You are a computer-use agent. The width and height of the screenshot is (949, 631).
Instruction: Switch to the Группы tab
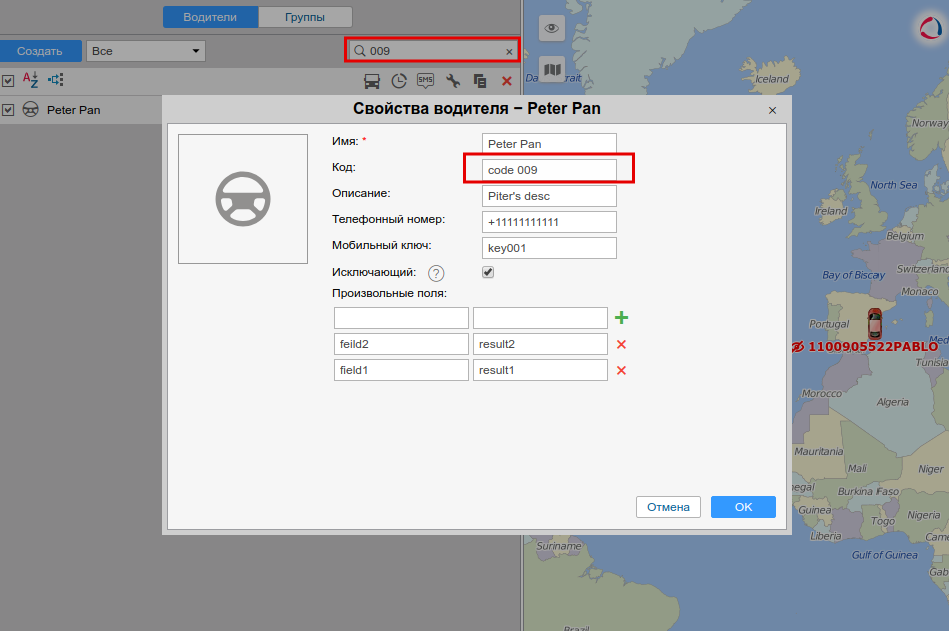click(305, 17)
